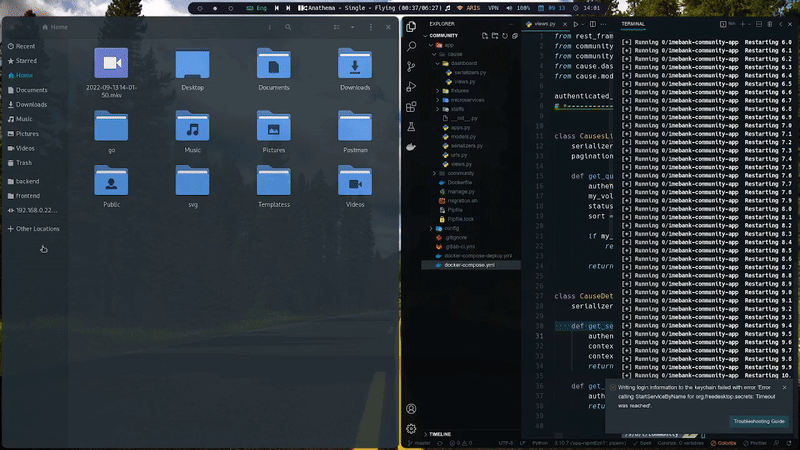Viewport: 800px width, 450px height.
Task: Open search in the Files window
Action: (288, 27)
